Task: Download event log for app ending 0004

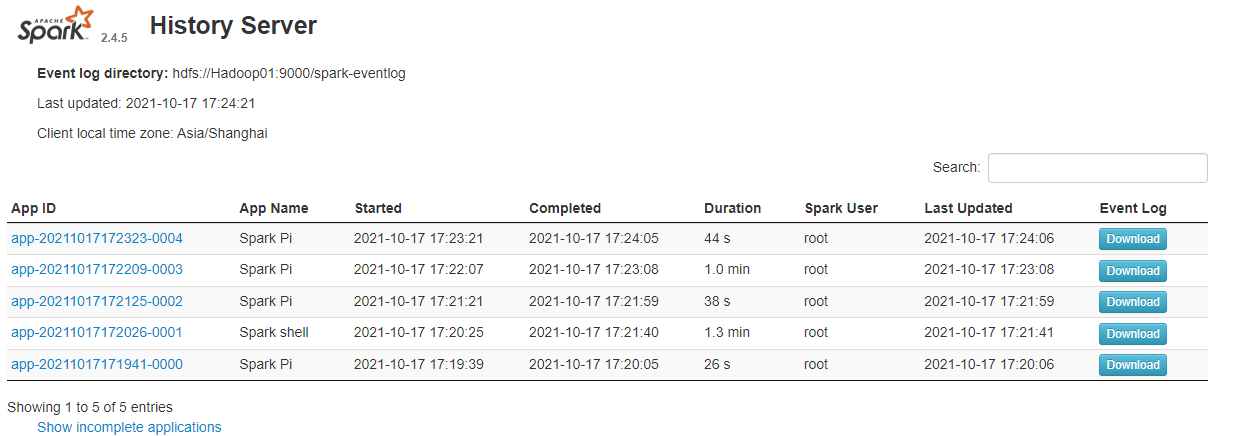Action: point(1132,239)
